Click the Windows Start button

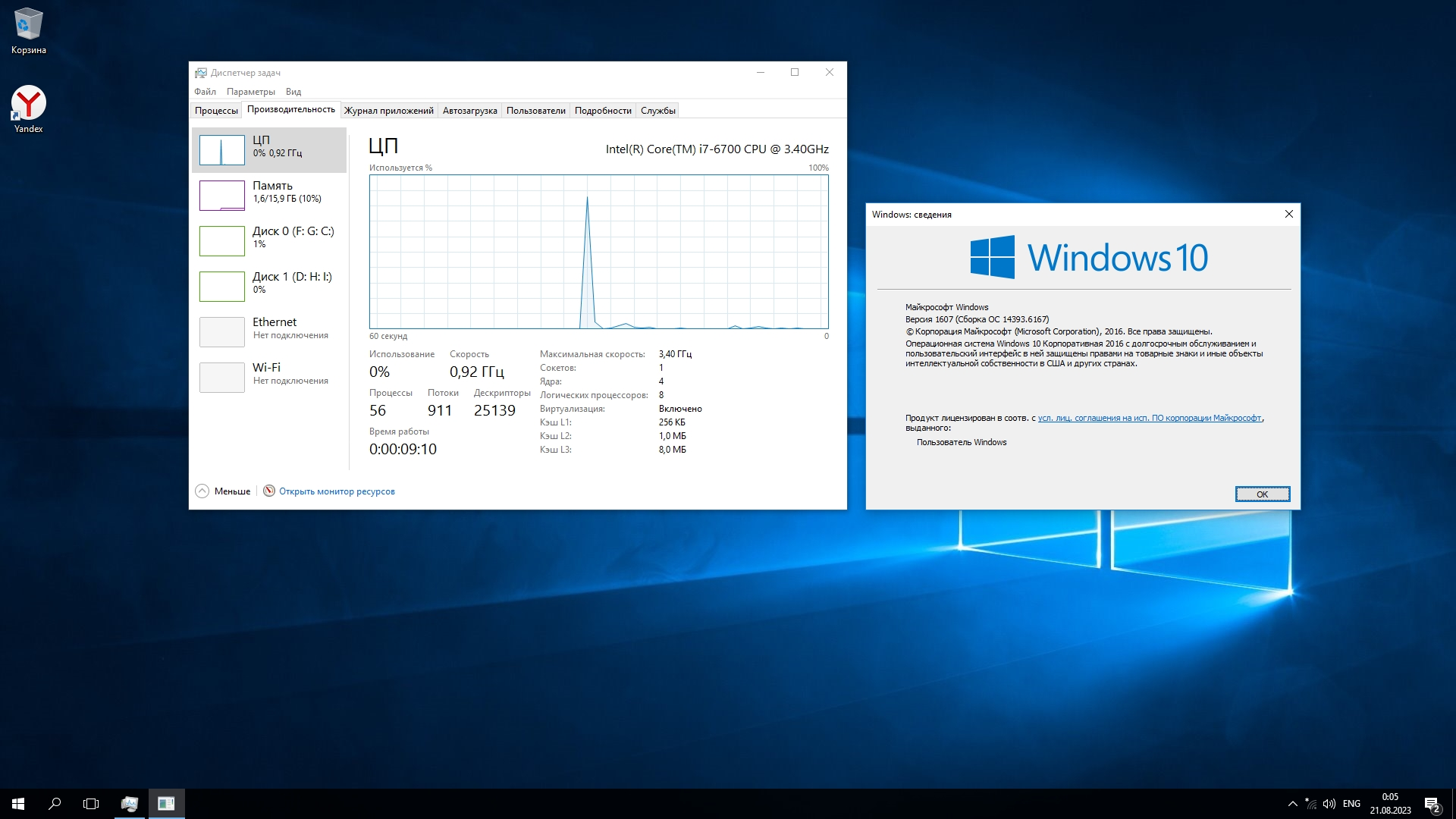[x=18, y=804]
